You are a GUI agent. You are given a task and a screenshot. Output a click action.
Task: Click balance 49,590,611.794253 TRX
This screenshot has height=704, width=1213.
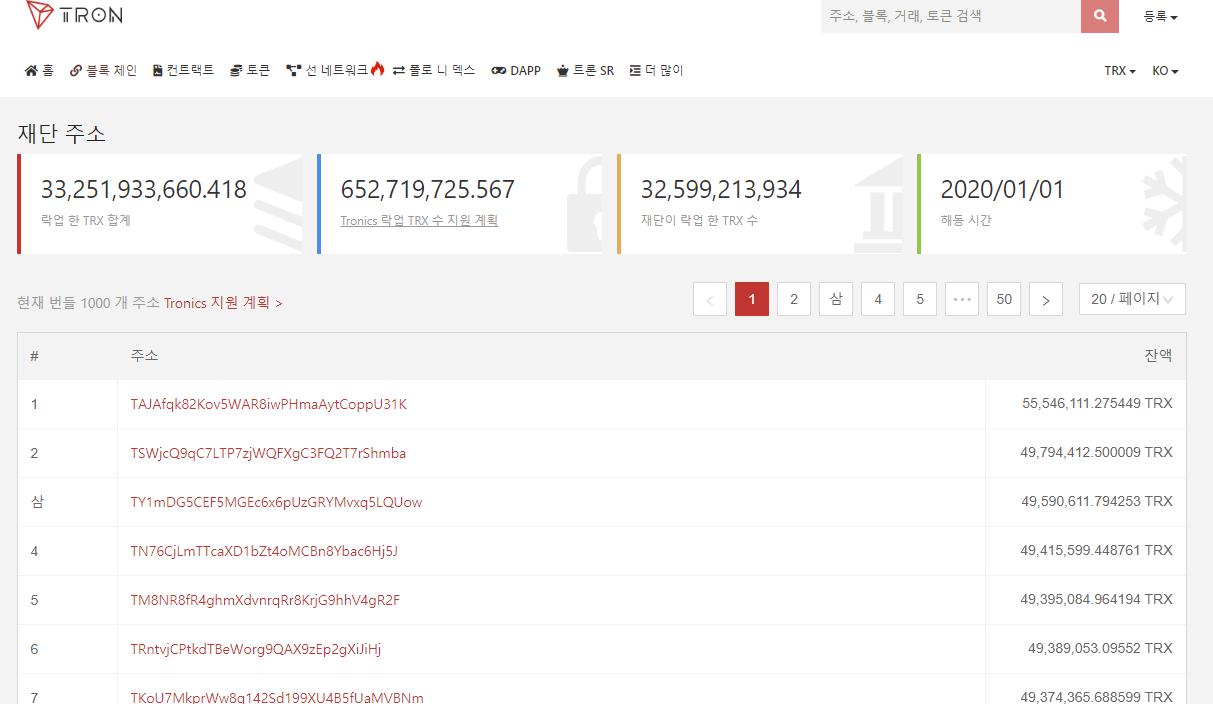tap(1097, 501)
